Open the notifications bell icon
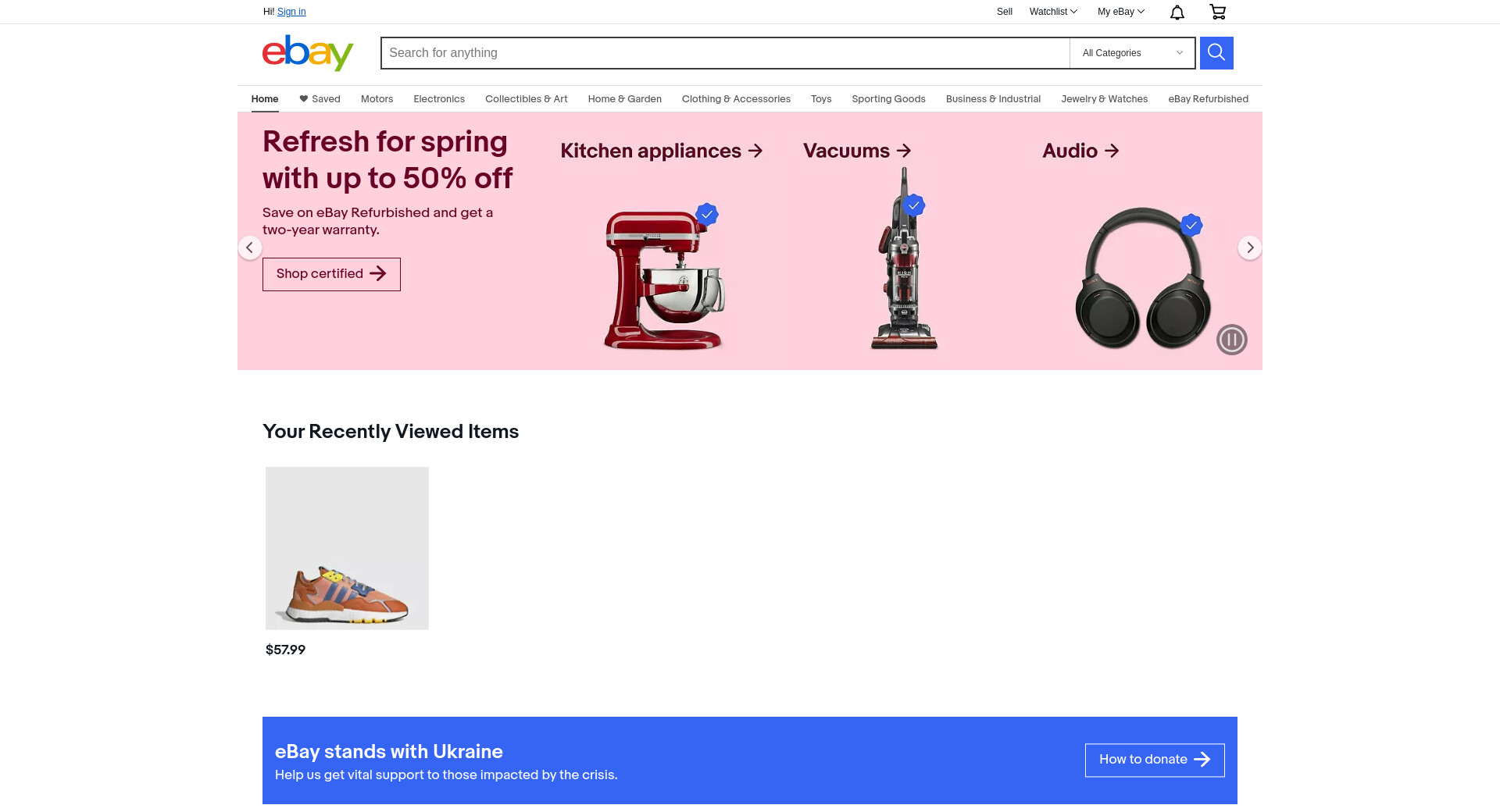 click(1177, 12)
